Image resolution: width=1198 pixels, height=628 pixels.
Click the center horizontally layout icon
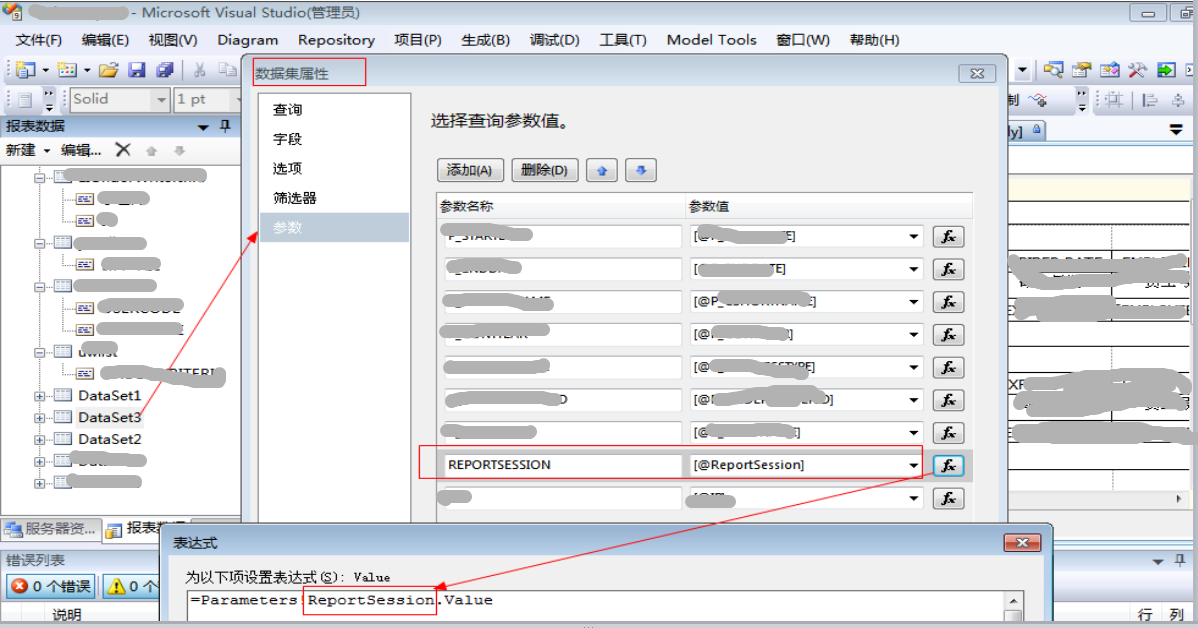point(1178,99)
